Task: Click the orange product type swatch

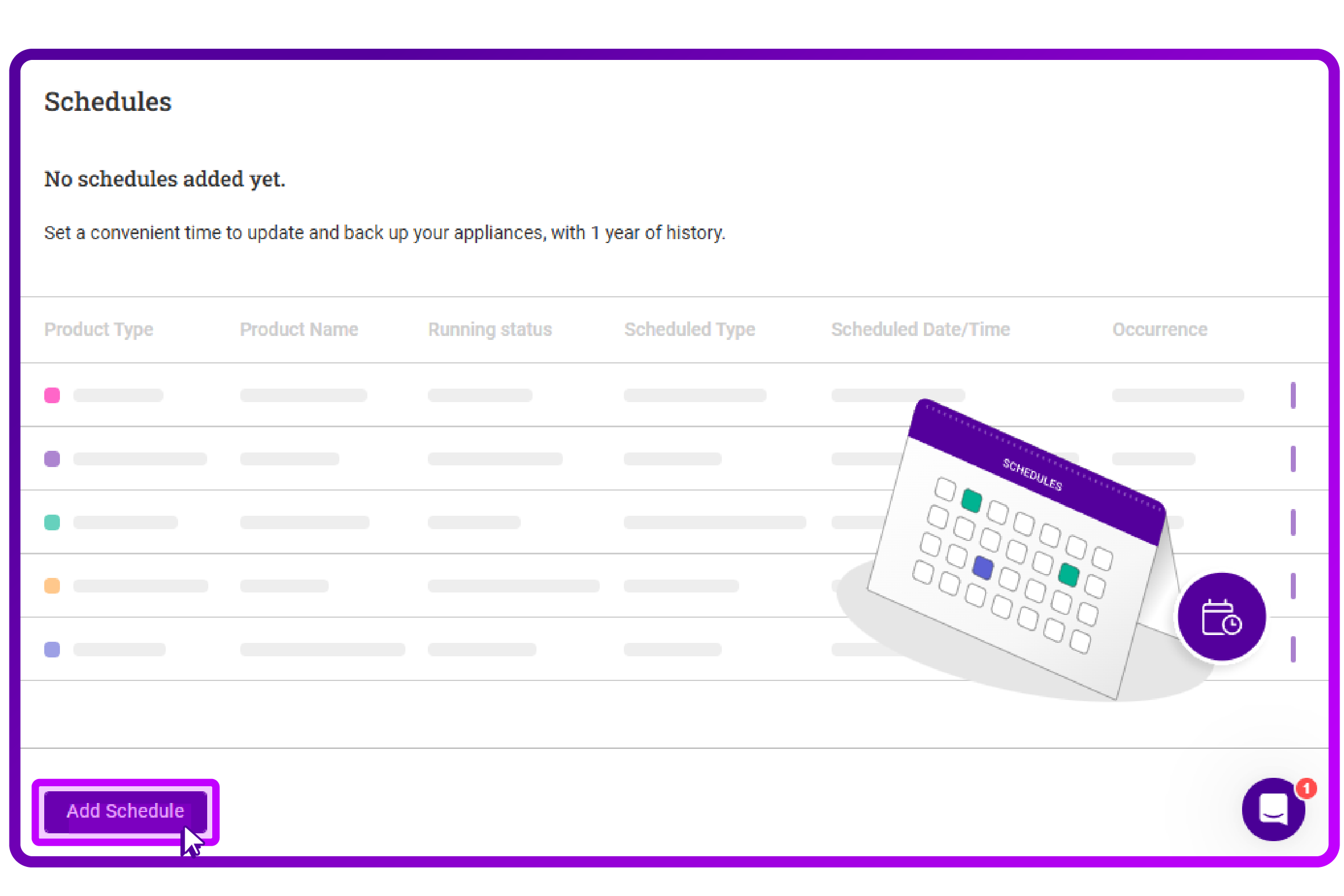Action: point(52,586)
